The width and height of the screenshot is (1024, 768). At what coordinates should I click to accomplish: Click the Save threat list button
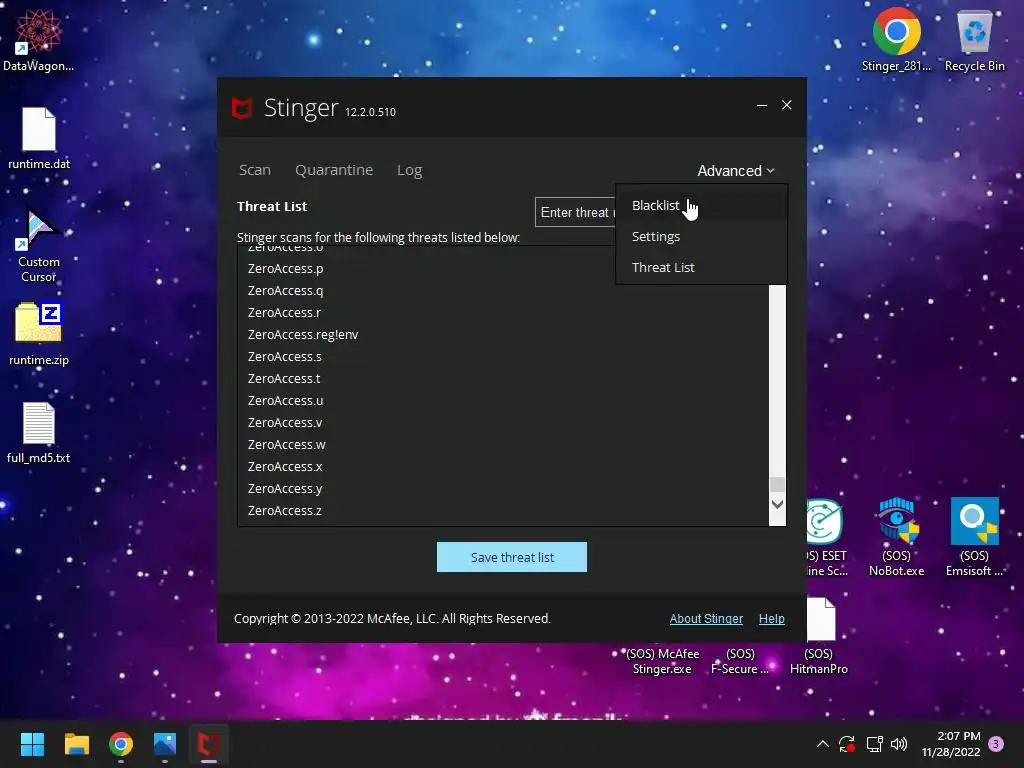512,557
